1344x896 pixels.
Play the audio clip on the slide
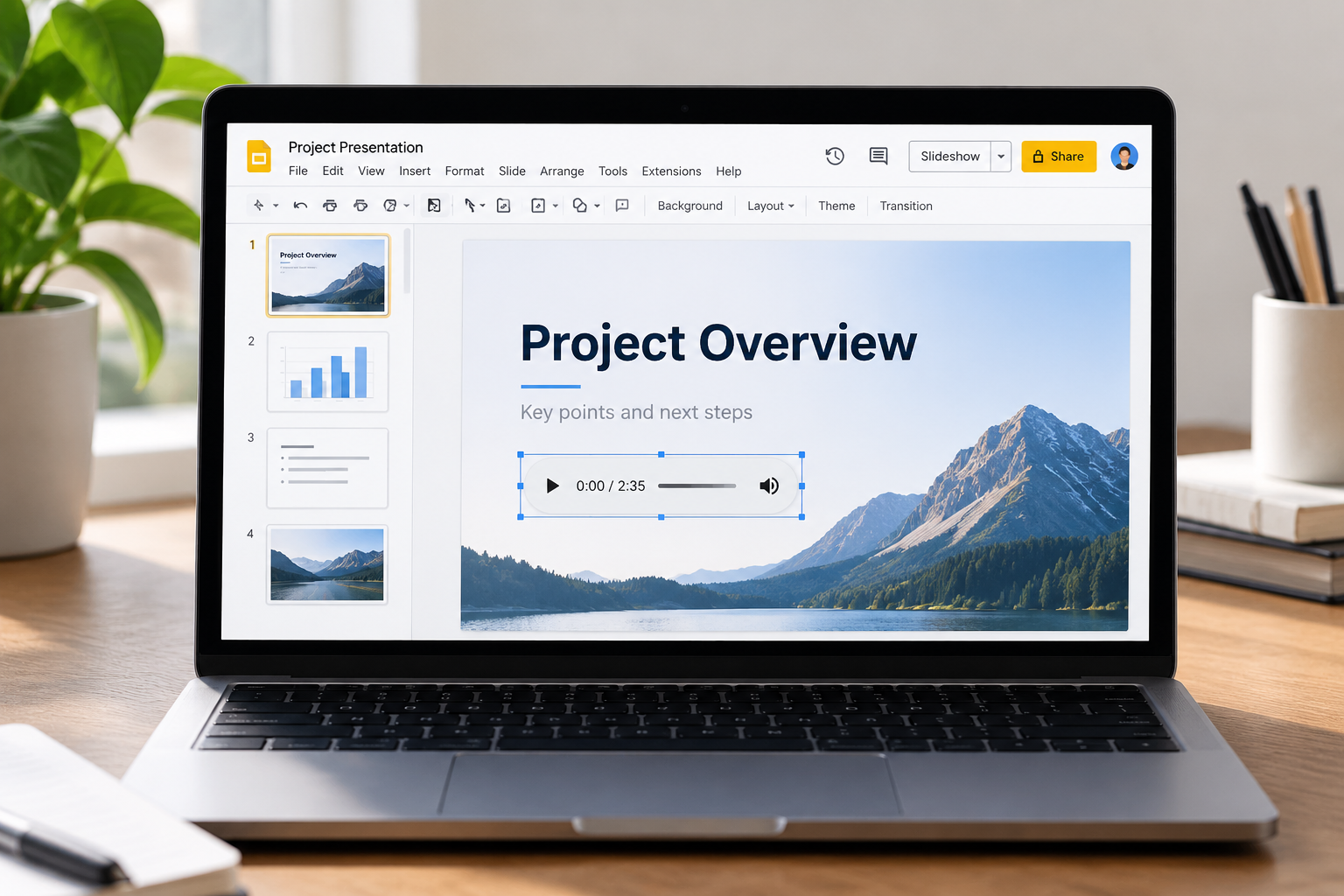(x=552, y=486)
